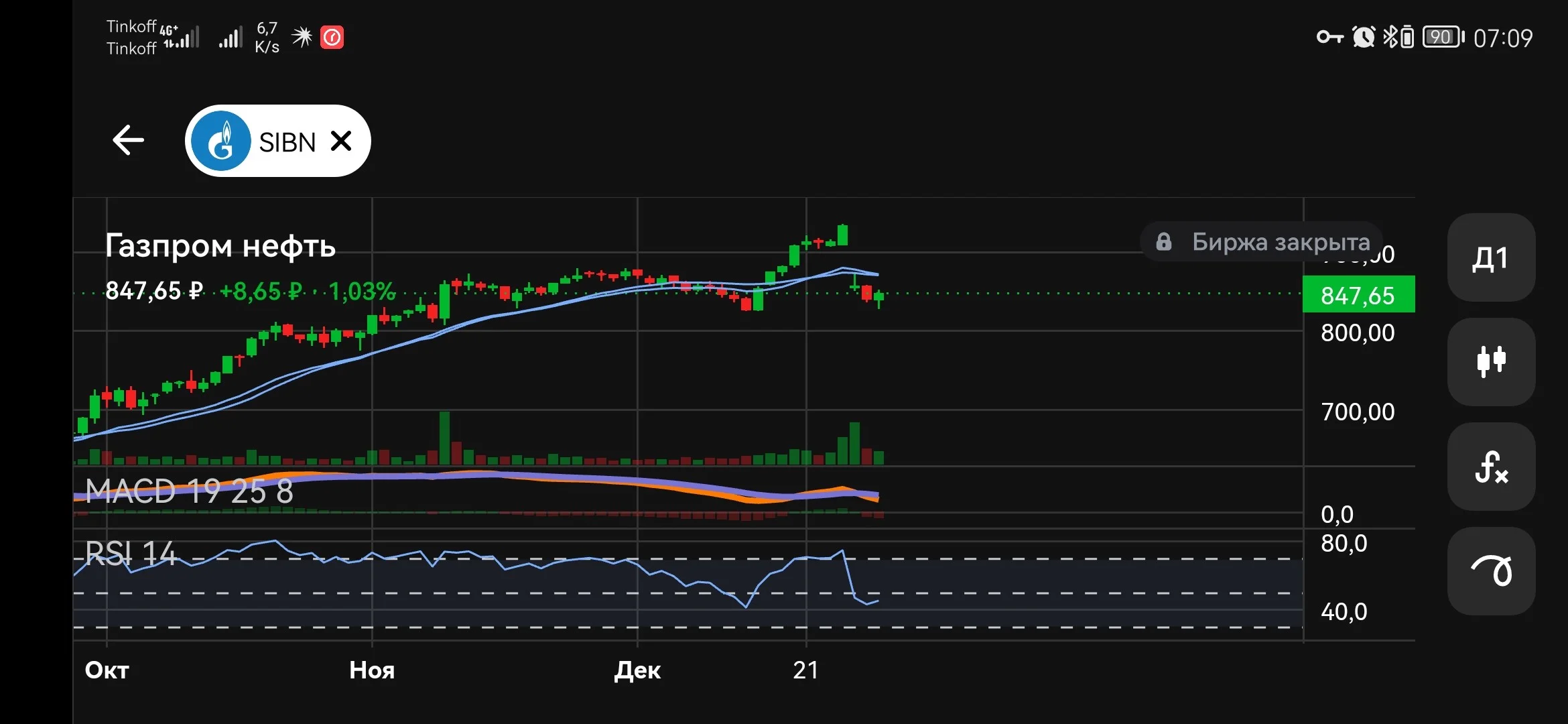
Task: Tap the Биржа закрыта status badge
Action: tap(1261, 241)
